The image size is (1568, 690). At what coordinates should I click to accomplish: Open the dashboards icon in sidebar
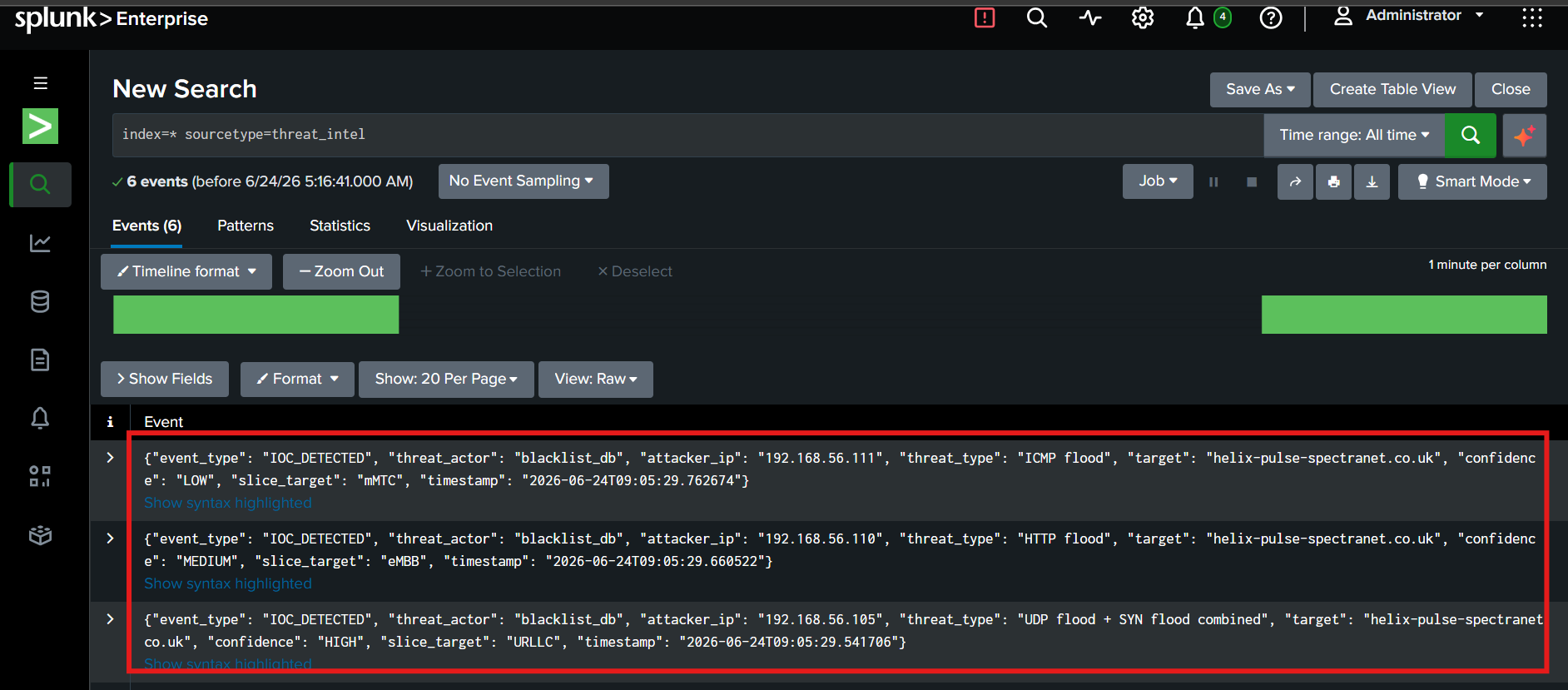(x=40, y=476)
